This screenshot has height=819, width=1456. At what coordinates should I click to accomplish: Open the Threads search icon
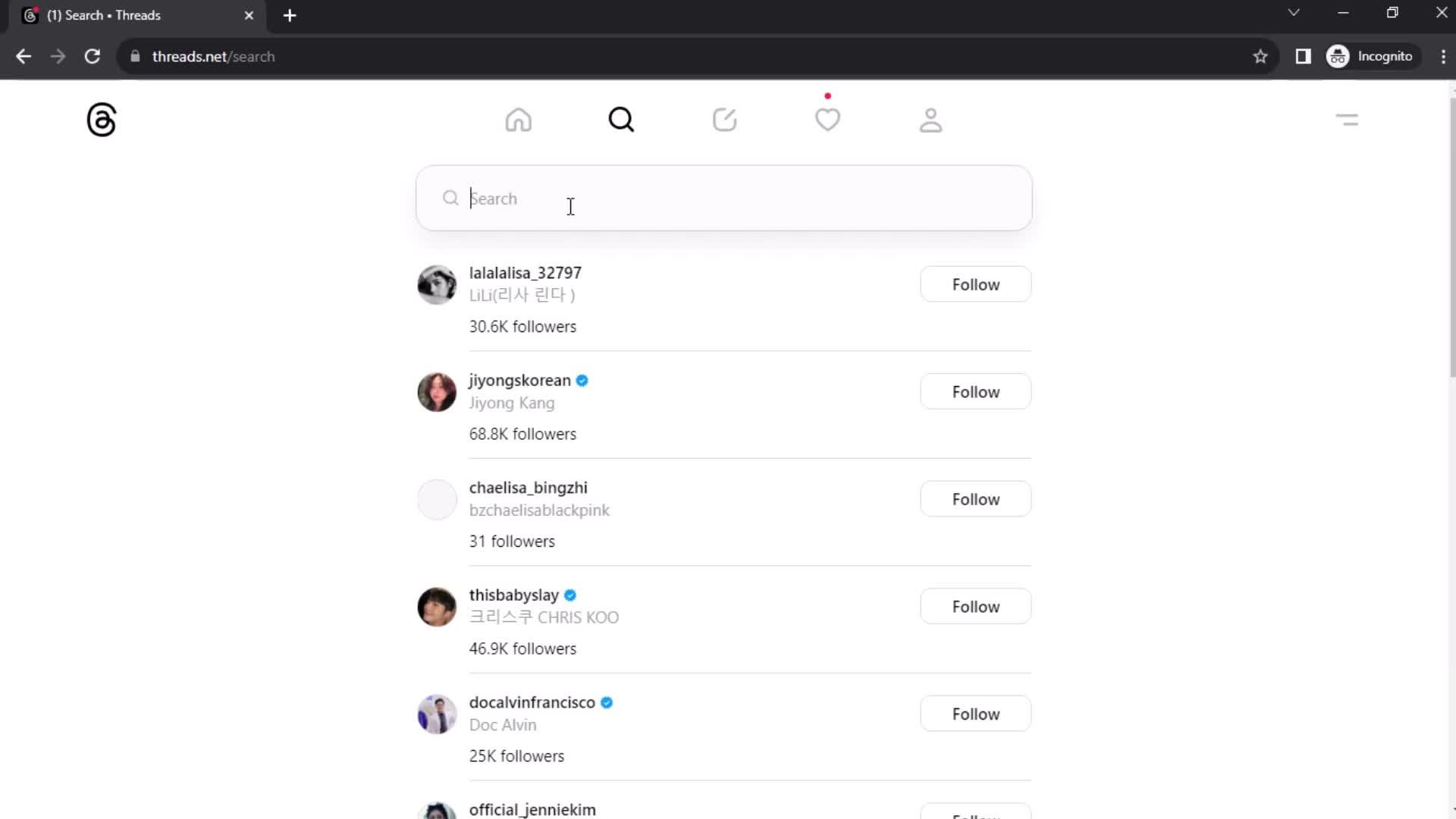(x=621, y=120)
